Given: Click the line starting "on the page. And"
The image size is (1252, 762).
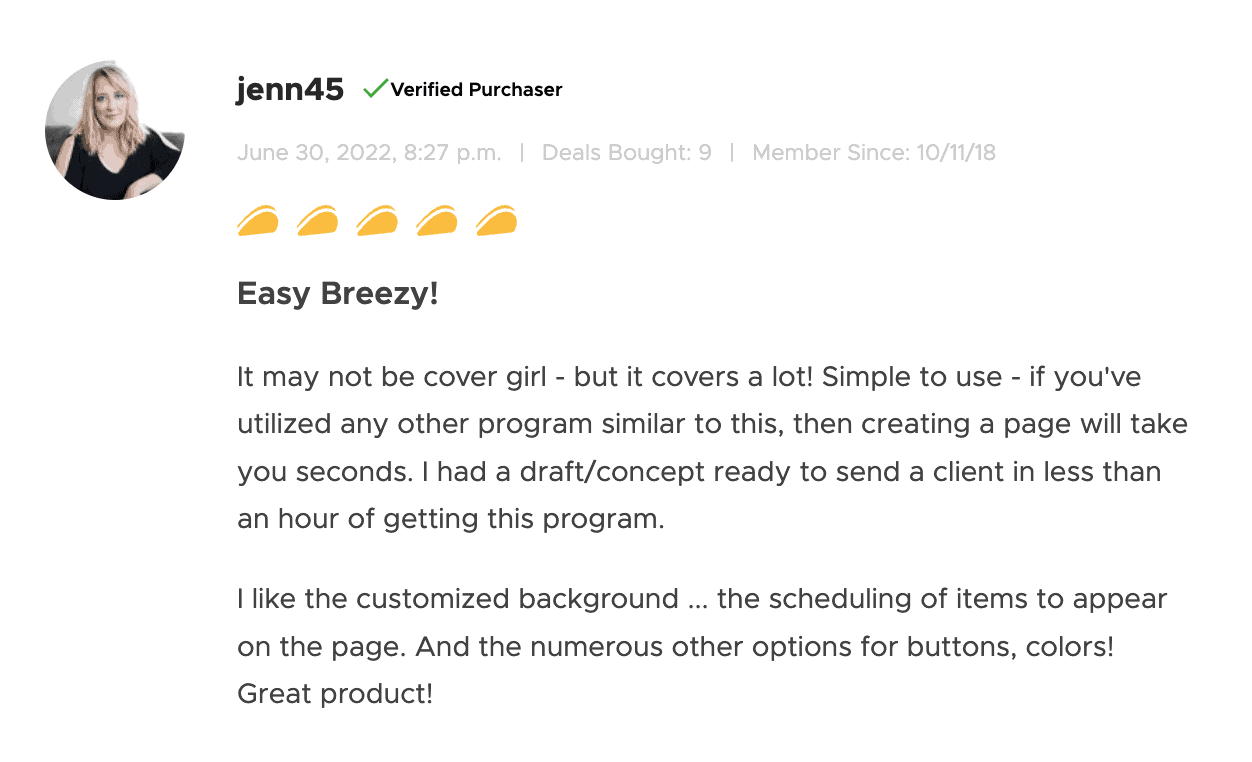Looking at the screenshot, I should [x=675, y=646].
